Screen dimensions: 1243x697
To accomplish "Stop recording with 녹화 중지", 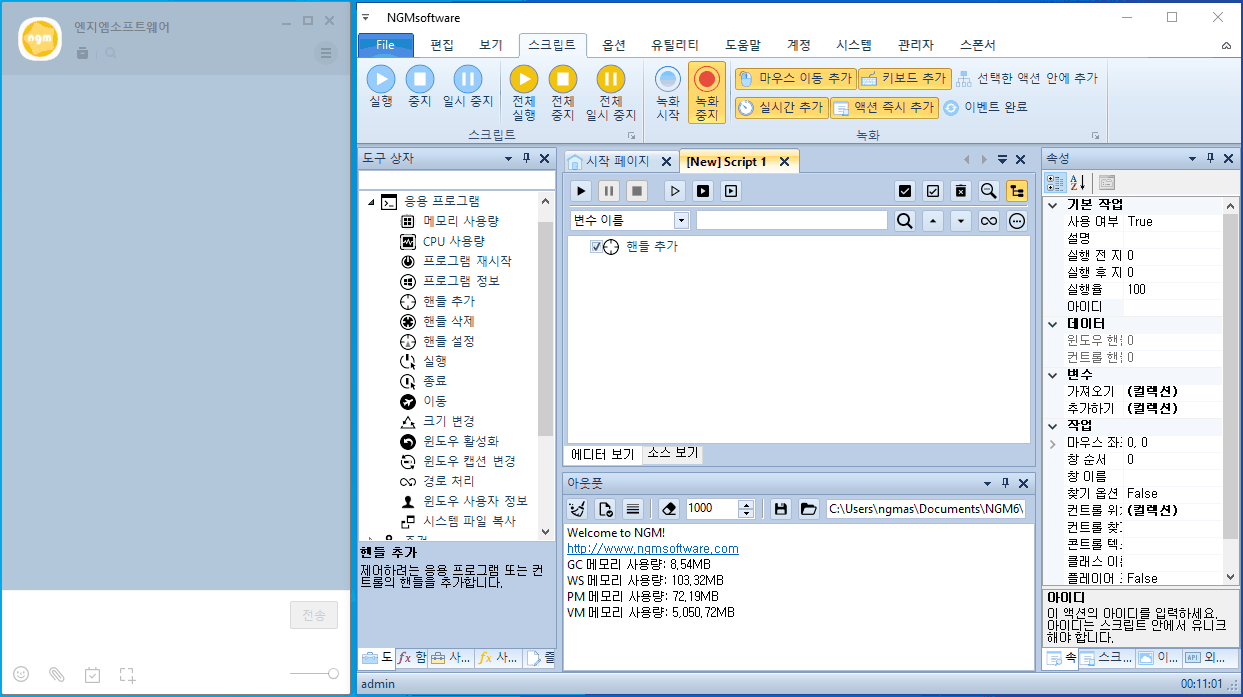I will coord(707,93).
